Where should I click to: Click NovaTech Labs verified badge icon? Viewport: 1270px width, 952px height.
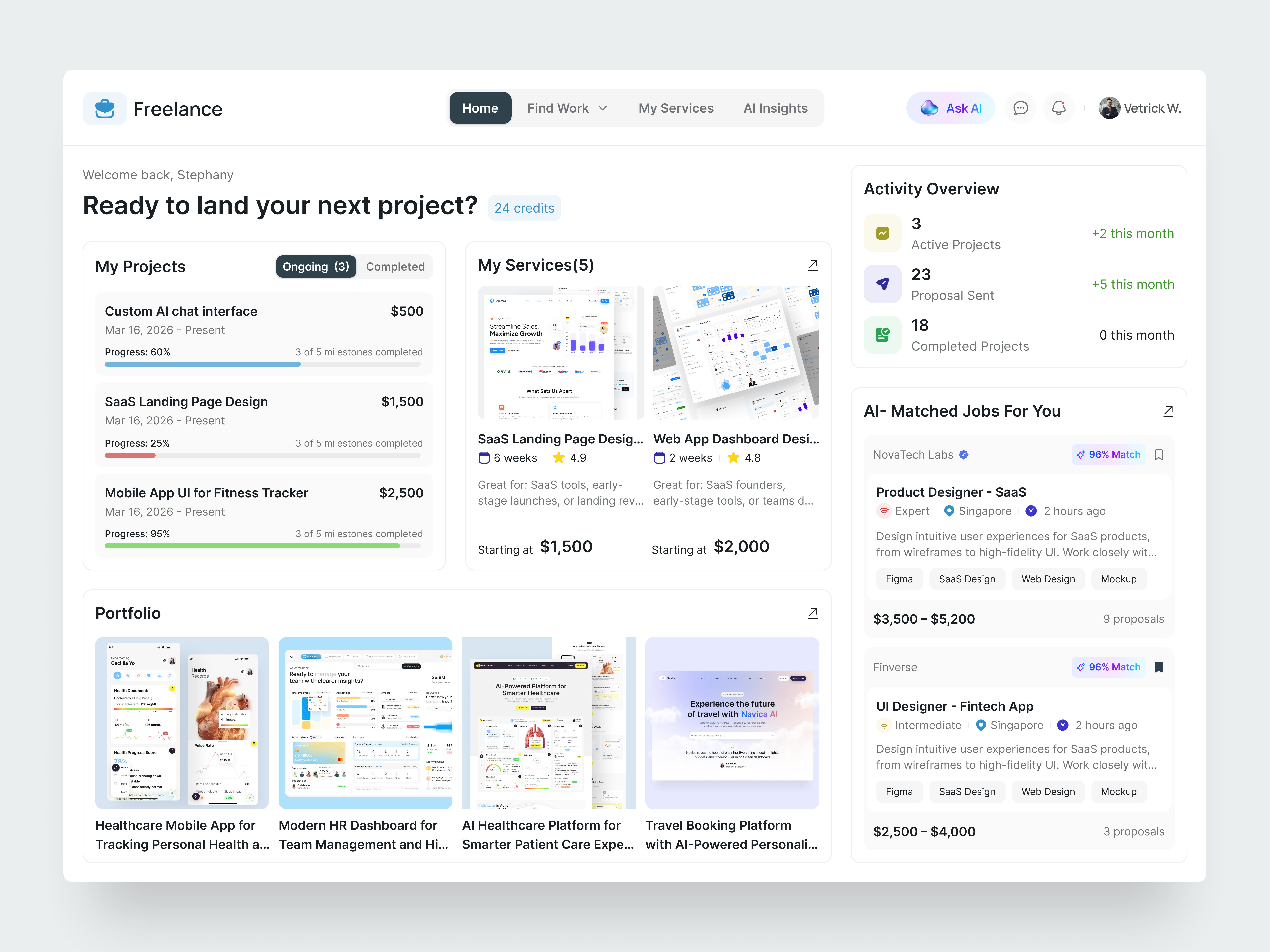point(964,455)
